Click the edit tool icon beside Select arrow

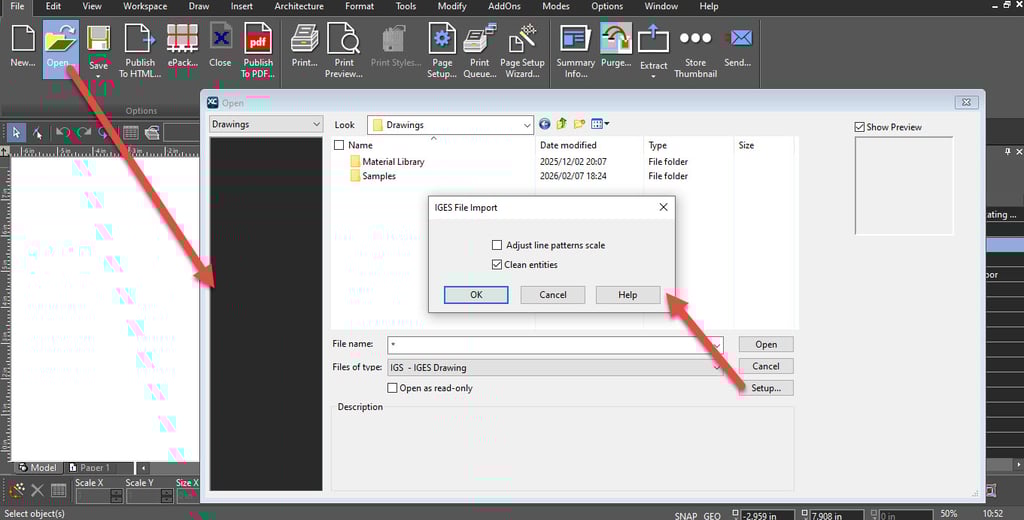37,133
